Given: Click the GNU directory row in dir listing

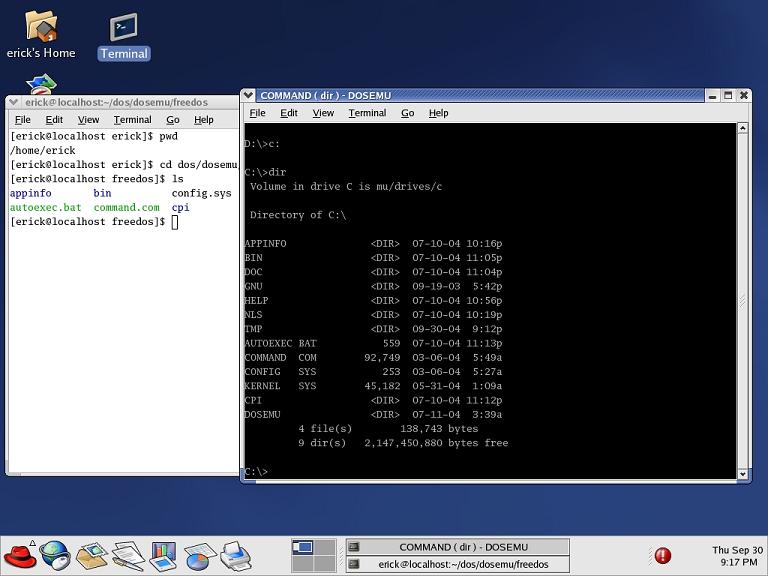Looking at the screenshot, I should tap(373, 287).
